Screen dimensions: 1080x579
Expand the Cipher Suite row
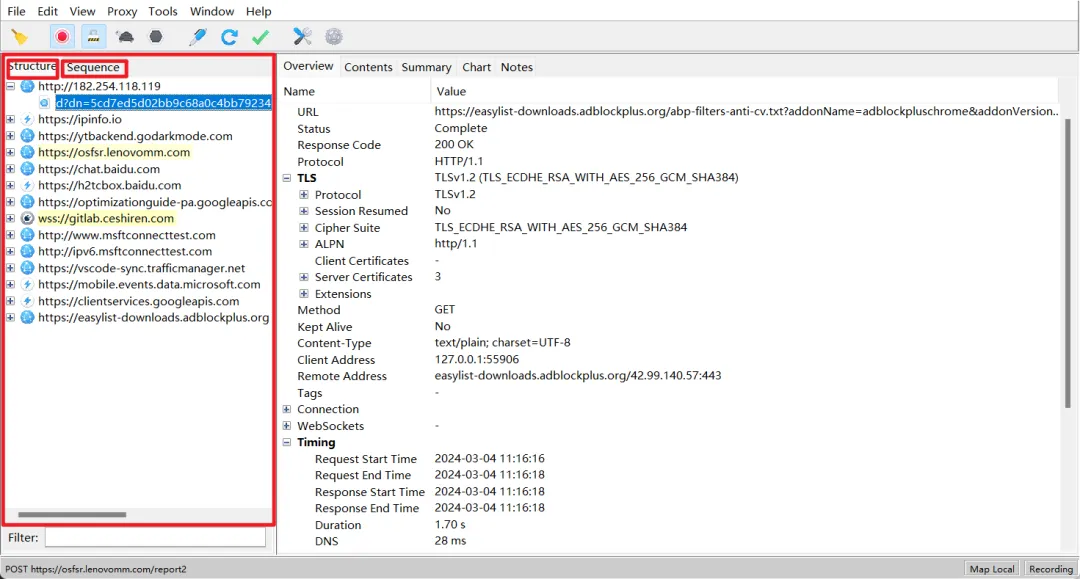[304, 227]
